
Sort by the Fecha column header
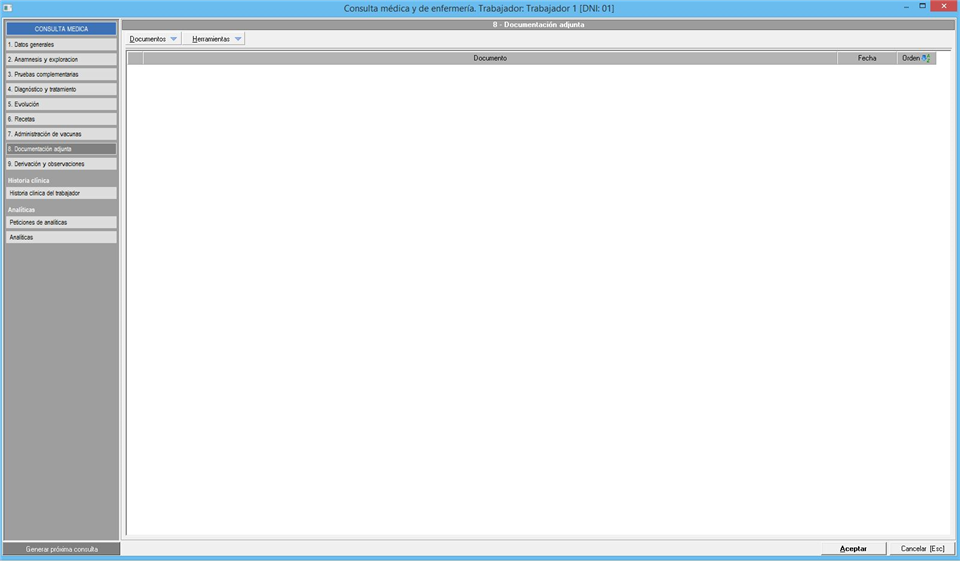[x=867, y=58]
